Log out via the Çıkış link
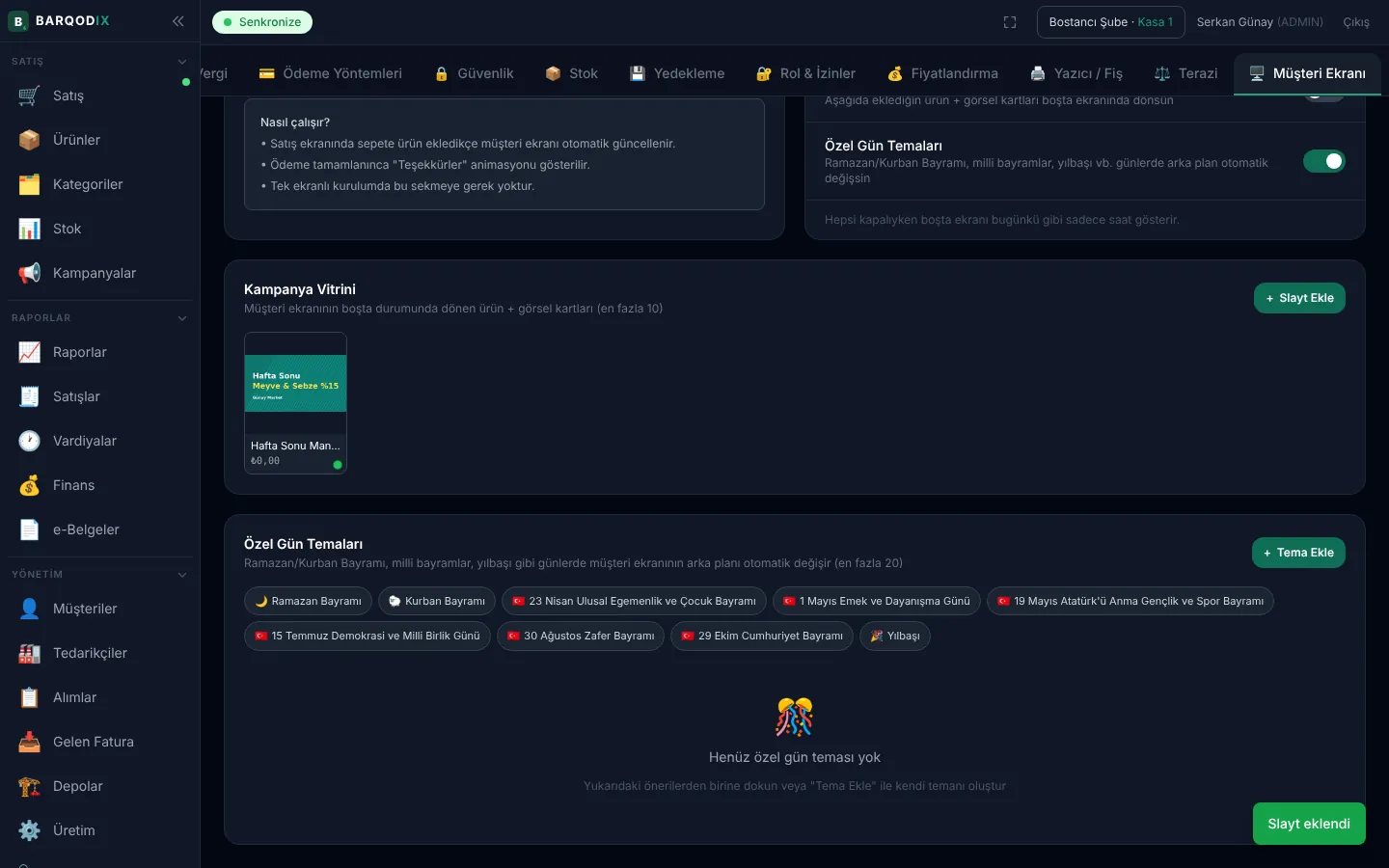 click(1356, 22)
